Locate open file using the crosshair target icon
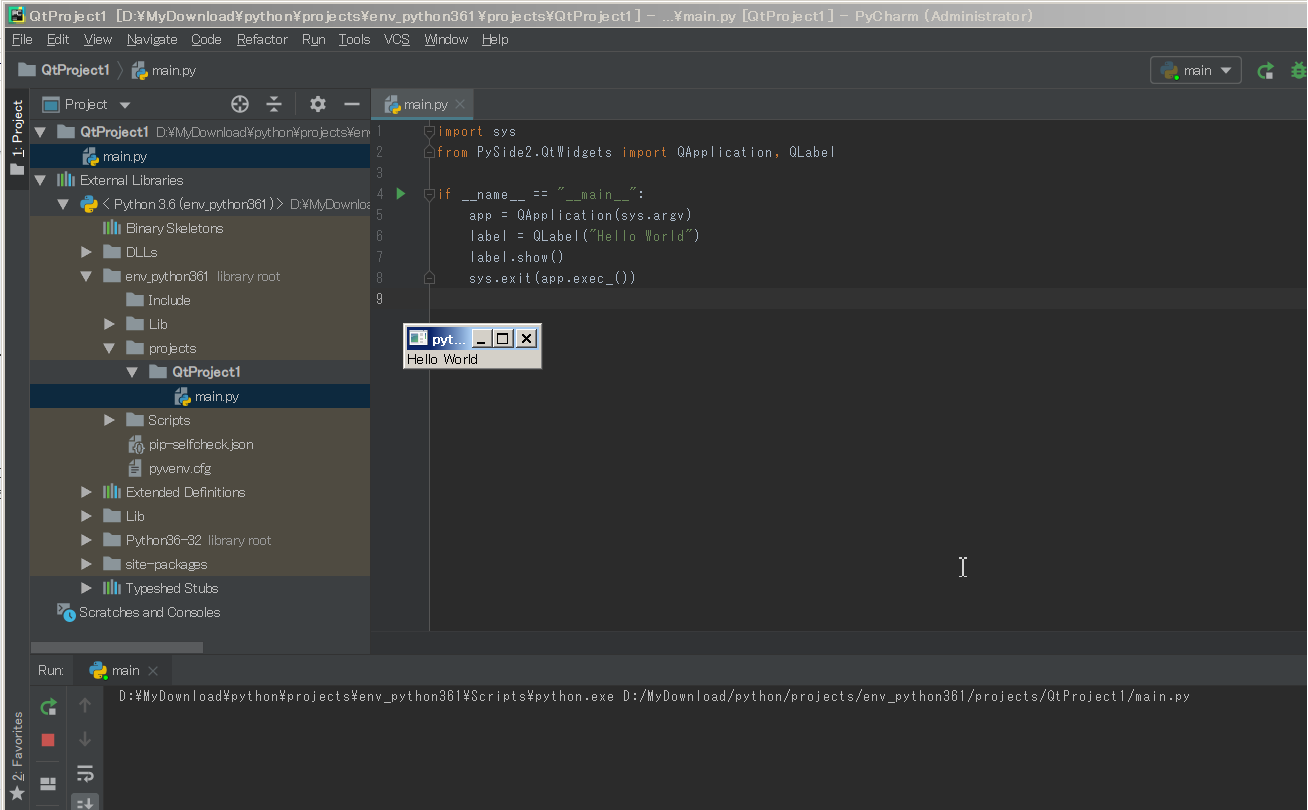The image size is (1308, 810). pos(239,104)
